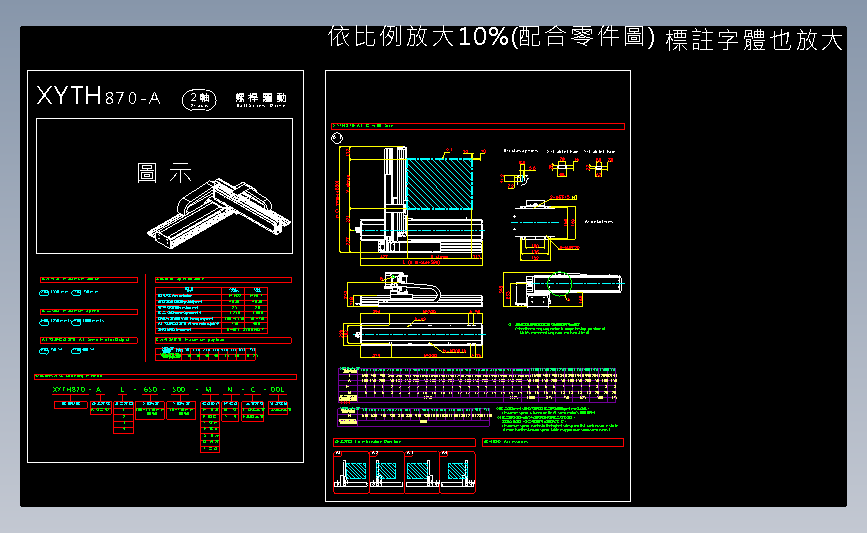Select the isometric XY stage illustration

coord(219,213)
